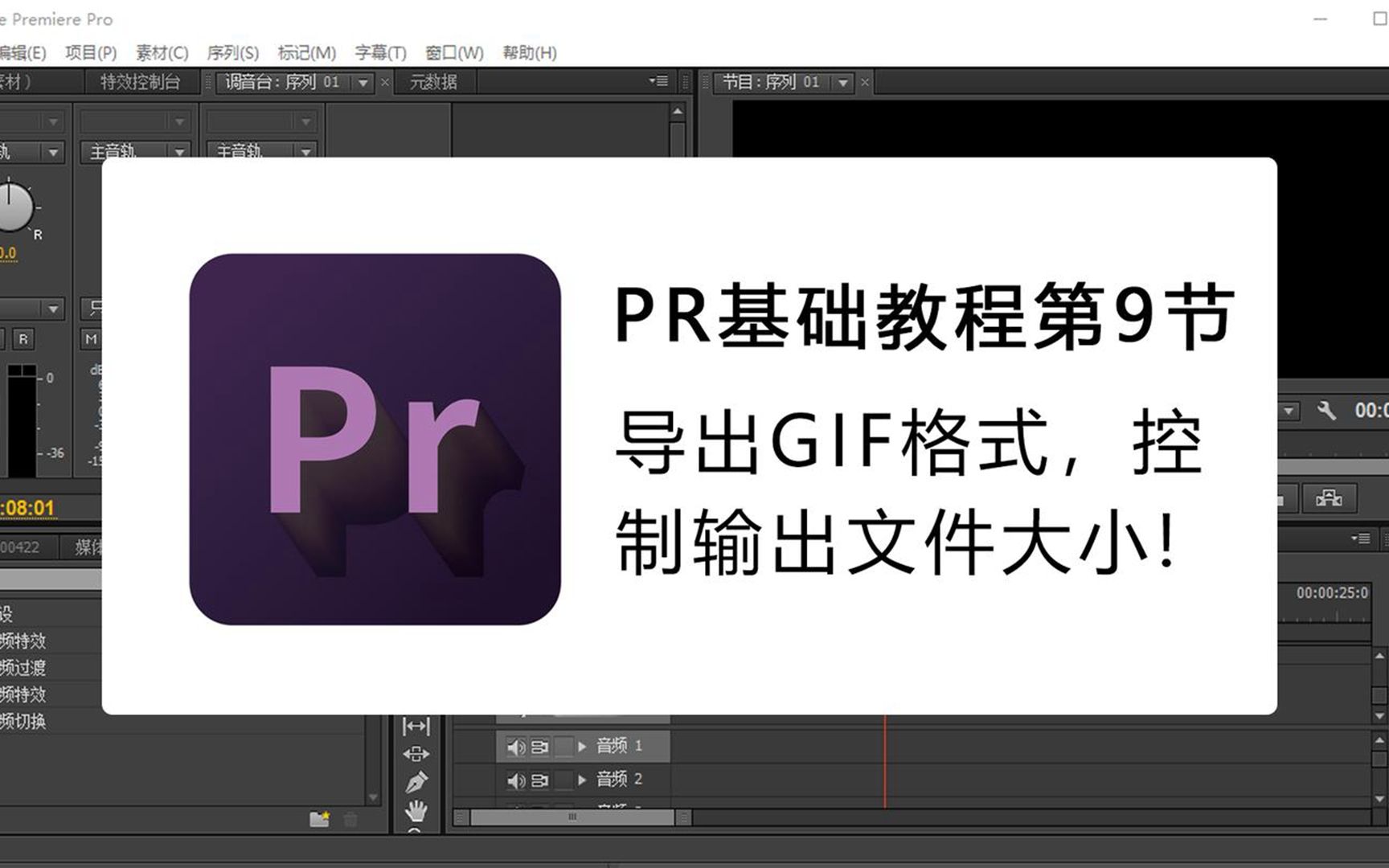Toggle track lock box on 音频 2
This screenshot has height=868, width=1389.
[563, 780]
